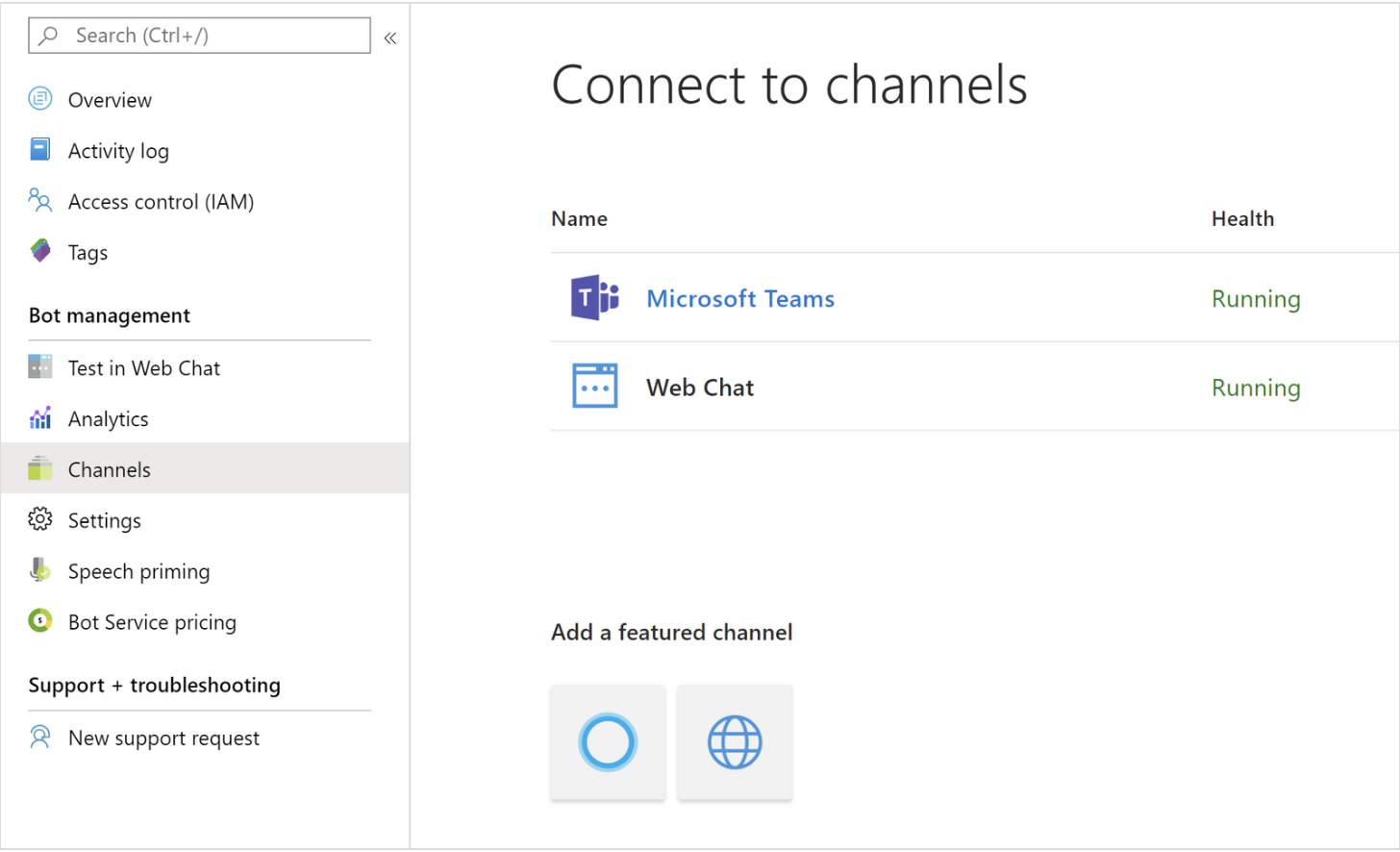
Task: Click the Analytics chart icon
Action: pos(40,417)
